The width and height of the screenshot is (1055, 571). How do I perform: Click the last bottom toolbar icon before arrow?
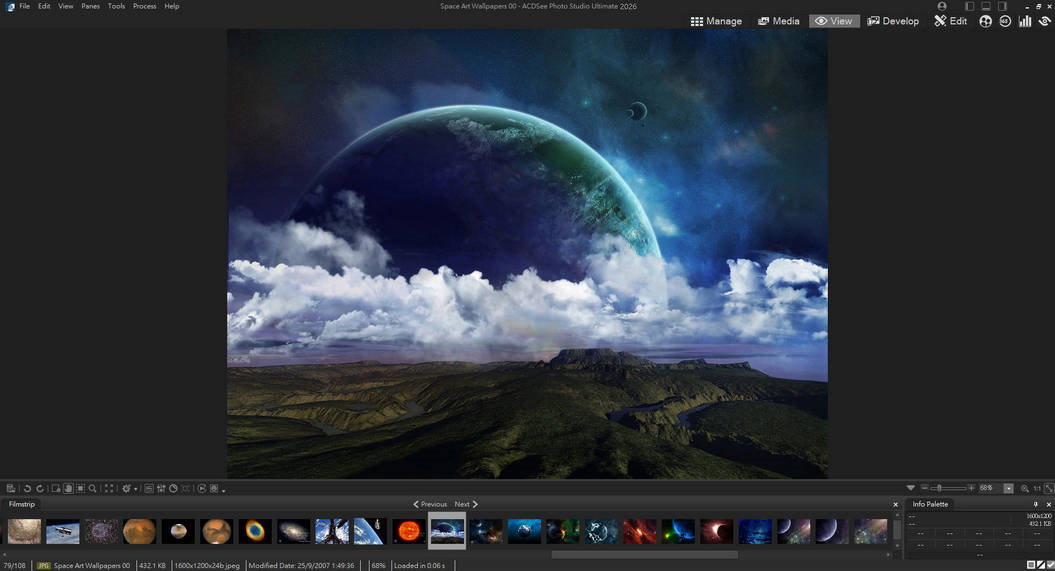click(x=214, y=488)
